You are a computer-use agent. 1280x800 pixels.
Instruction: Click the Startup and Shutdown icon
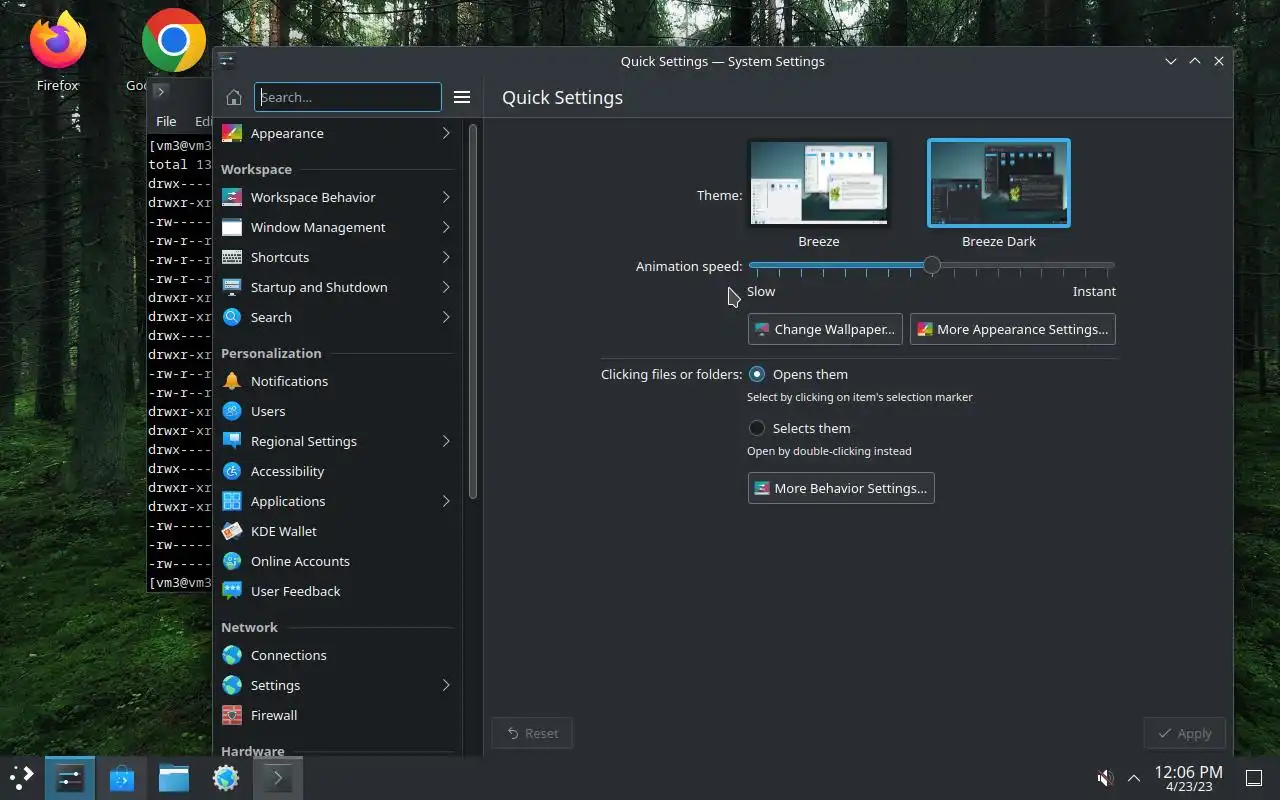point(232,287)
